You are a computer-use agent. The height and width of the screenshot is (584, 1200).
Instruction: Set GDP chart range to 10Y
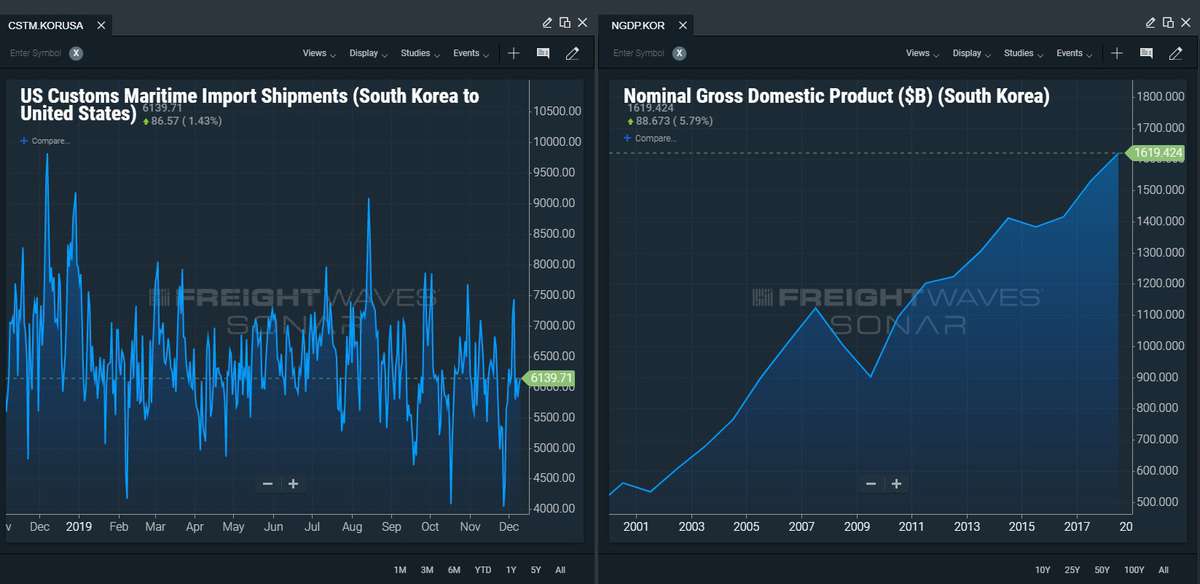coord(1043,570)
